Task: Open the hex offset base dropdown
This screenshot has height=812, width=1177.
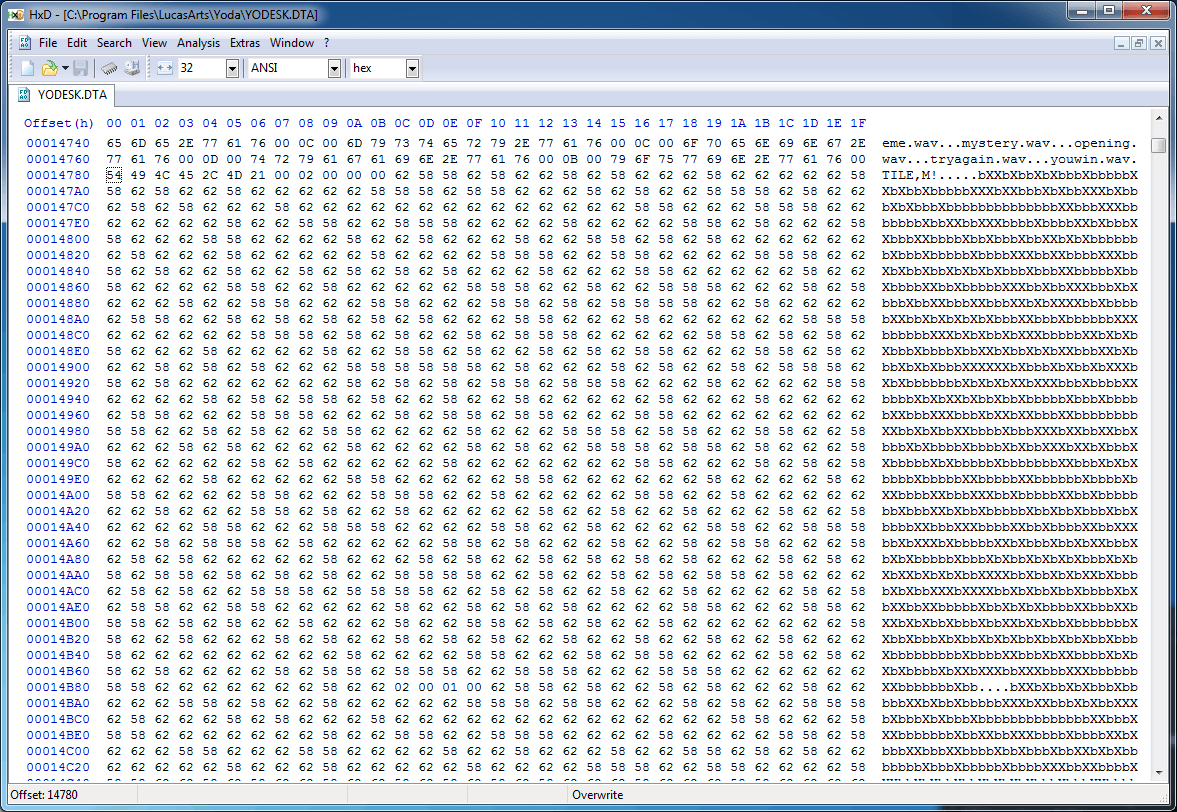Action: [x=412, y=68]
